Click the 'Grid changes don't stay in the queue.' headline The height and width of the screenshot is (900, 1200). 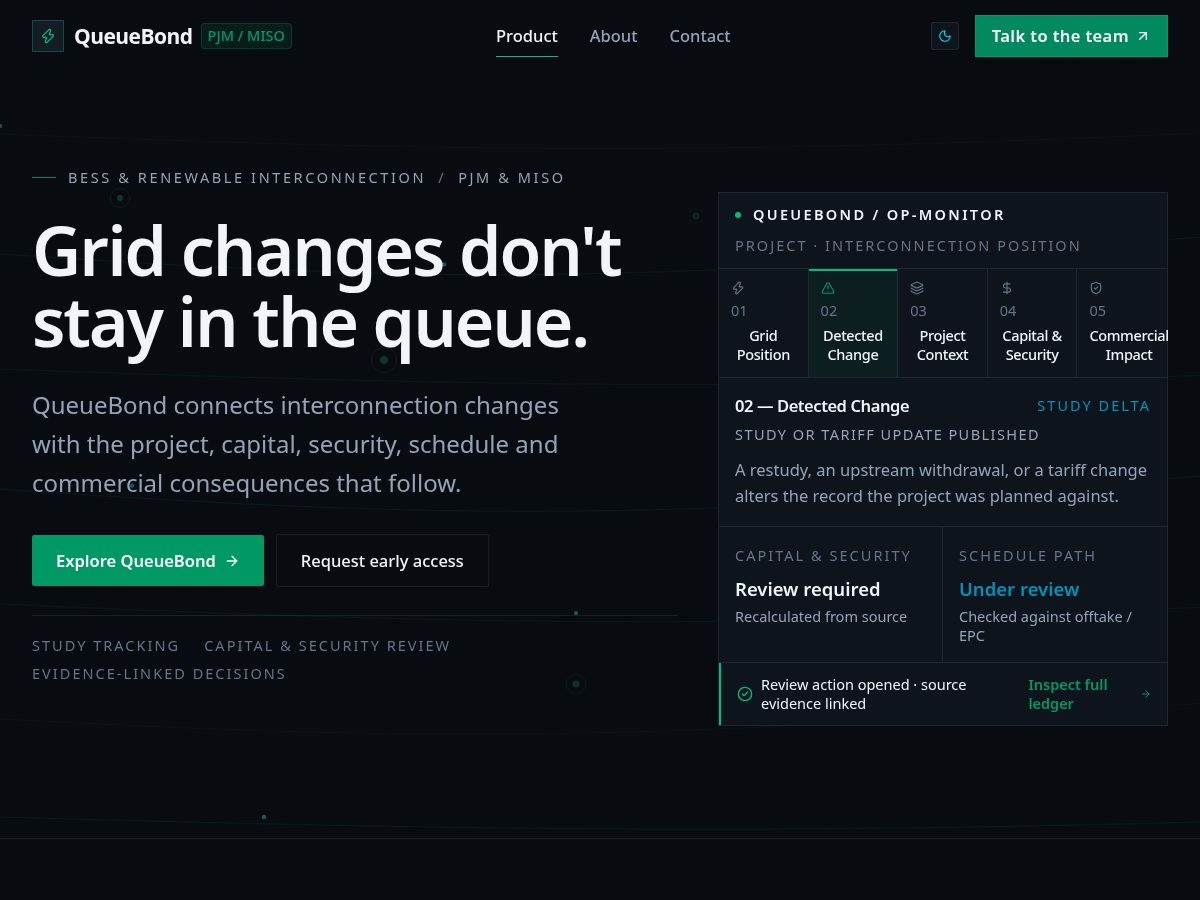pyautogui.click(x=327, y=289)
